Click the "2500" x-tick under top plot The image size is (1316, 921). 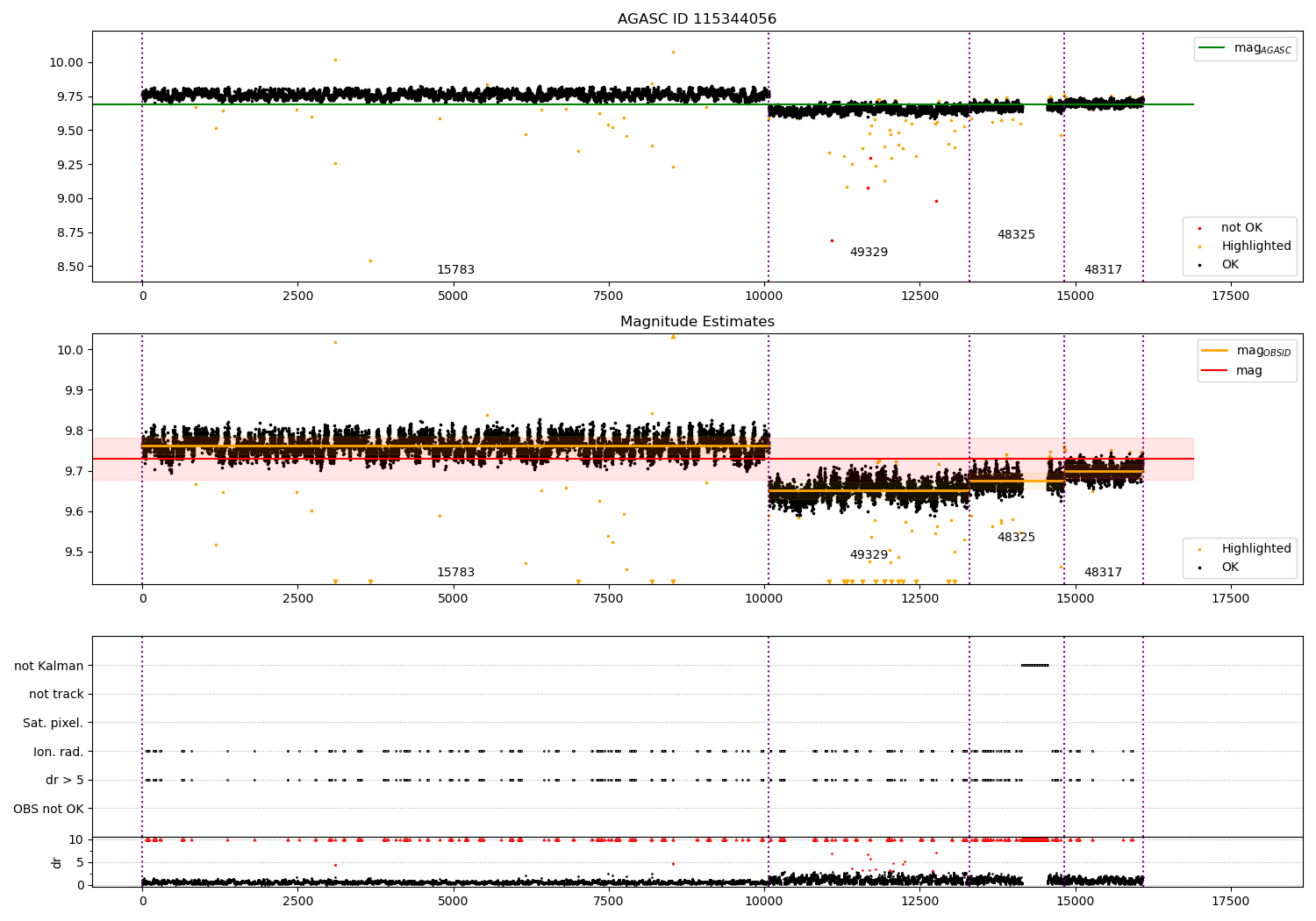[x=297, y=296]
